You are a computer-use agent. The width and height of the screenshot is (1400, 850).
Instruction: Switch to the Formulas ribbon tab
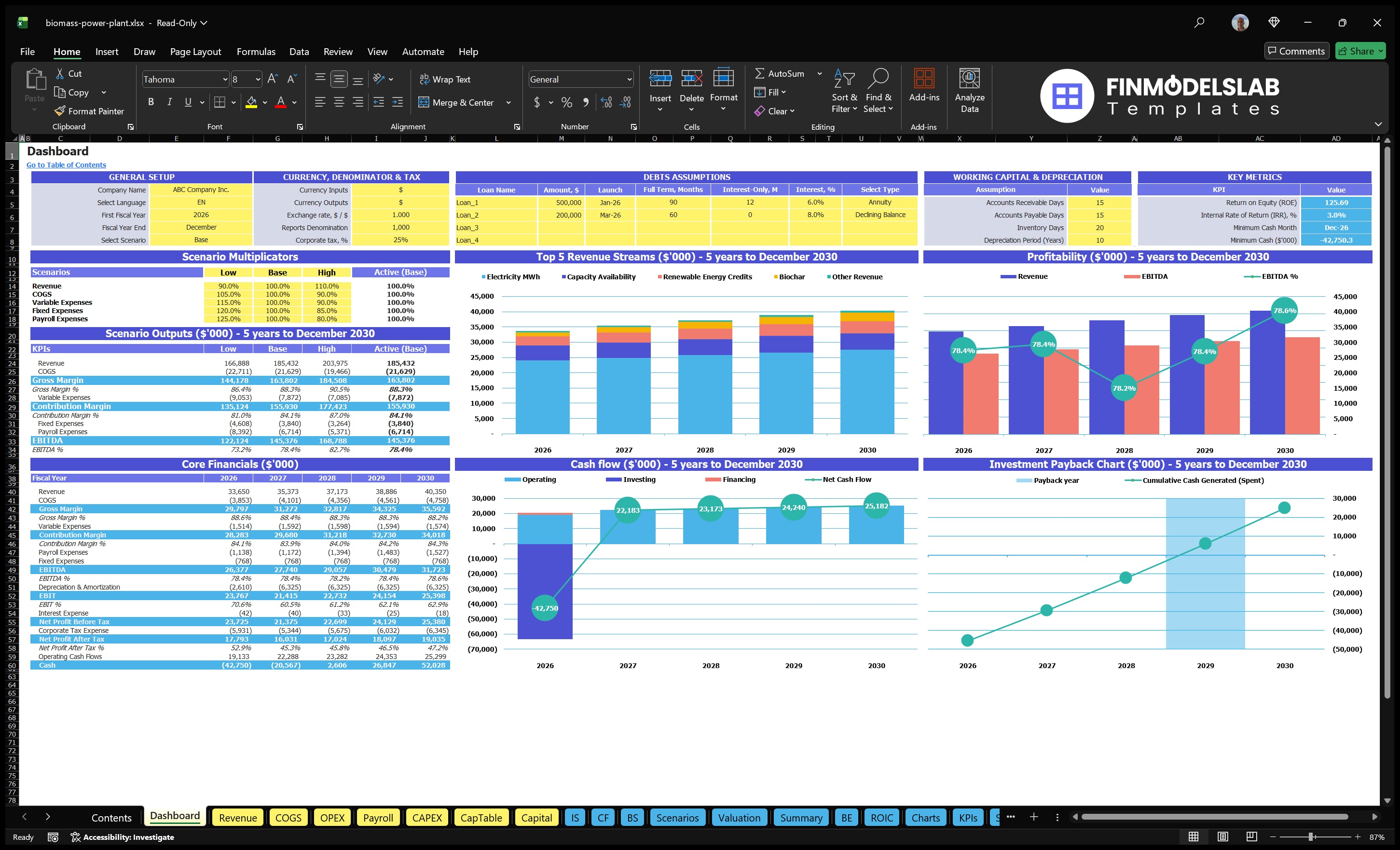tap(256, 52)
